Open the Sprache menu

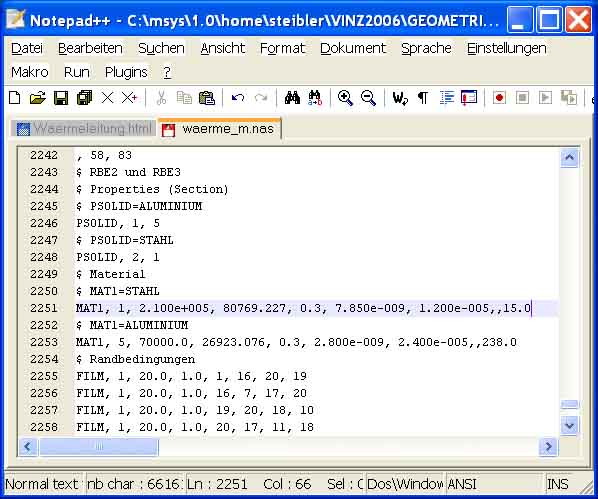pos(426,48)
